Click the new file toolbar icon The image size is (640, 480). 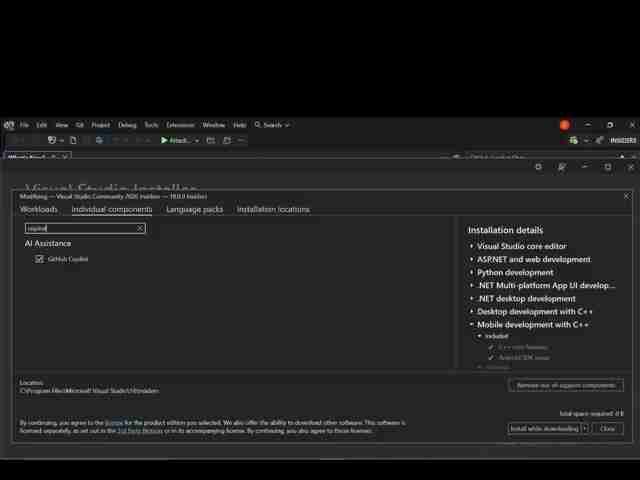[x=73, y=140]
